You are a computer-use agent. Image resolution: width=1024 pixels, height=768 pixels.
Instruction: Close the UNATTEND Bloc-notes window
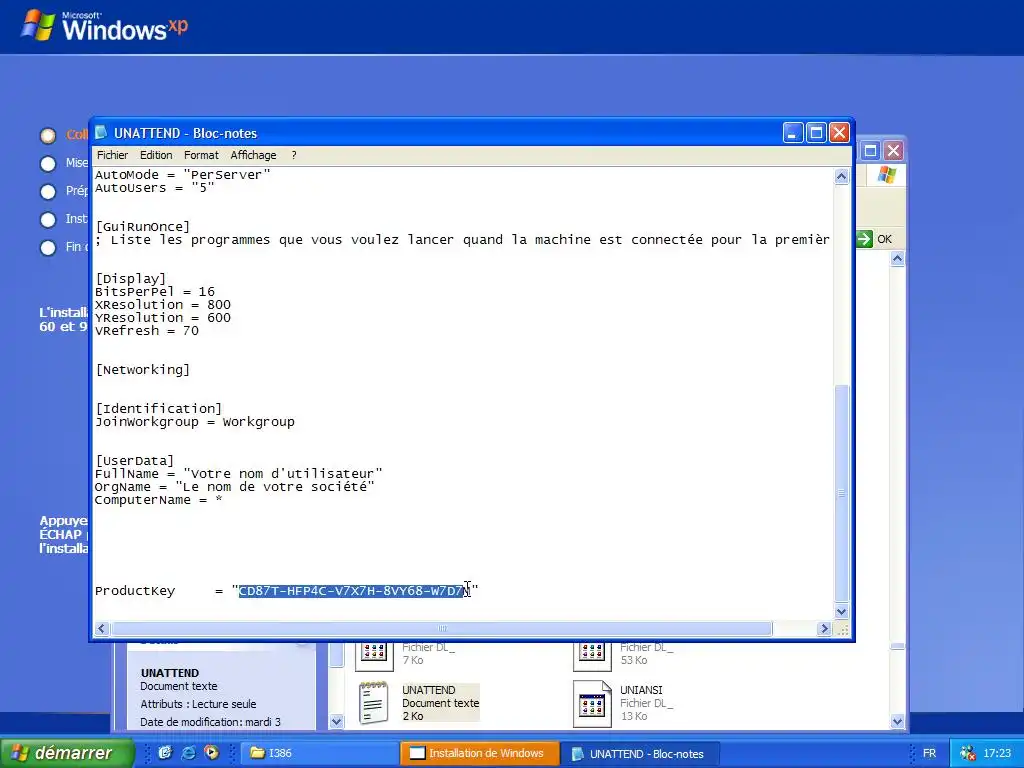(839, 133)
